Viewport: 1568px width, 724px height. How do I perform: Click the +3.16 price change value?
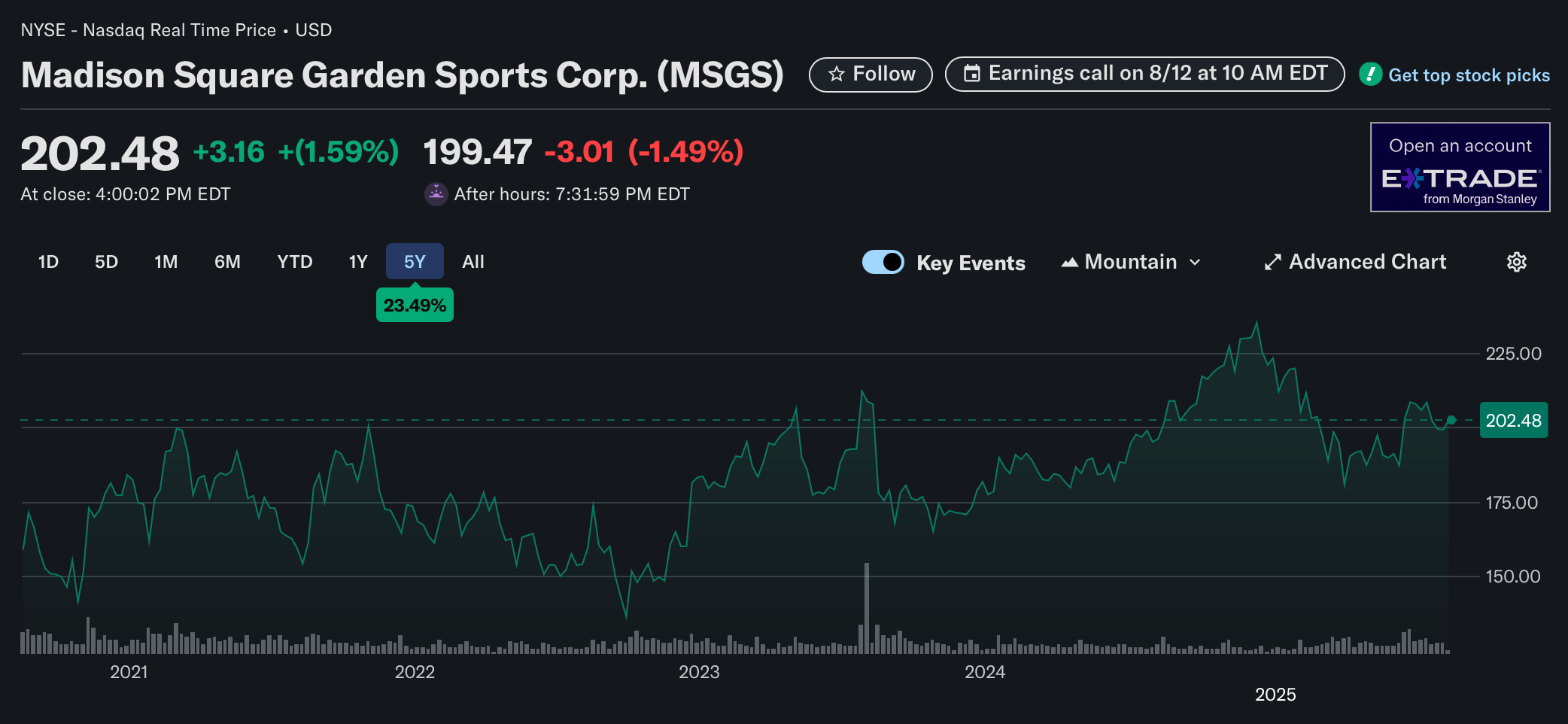tap(229, 152)
